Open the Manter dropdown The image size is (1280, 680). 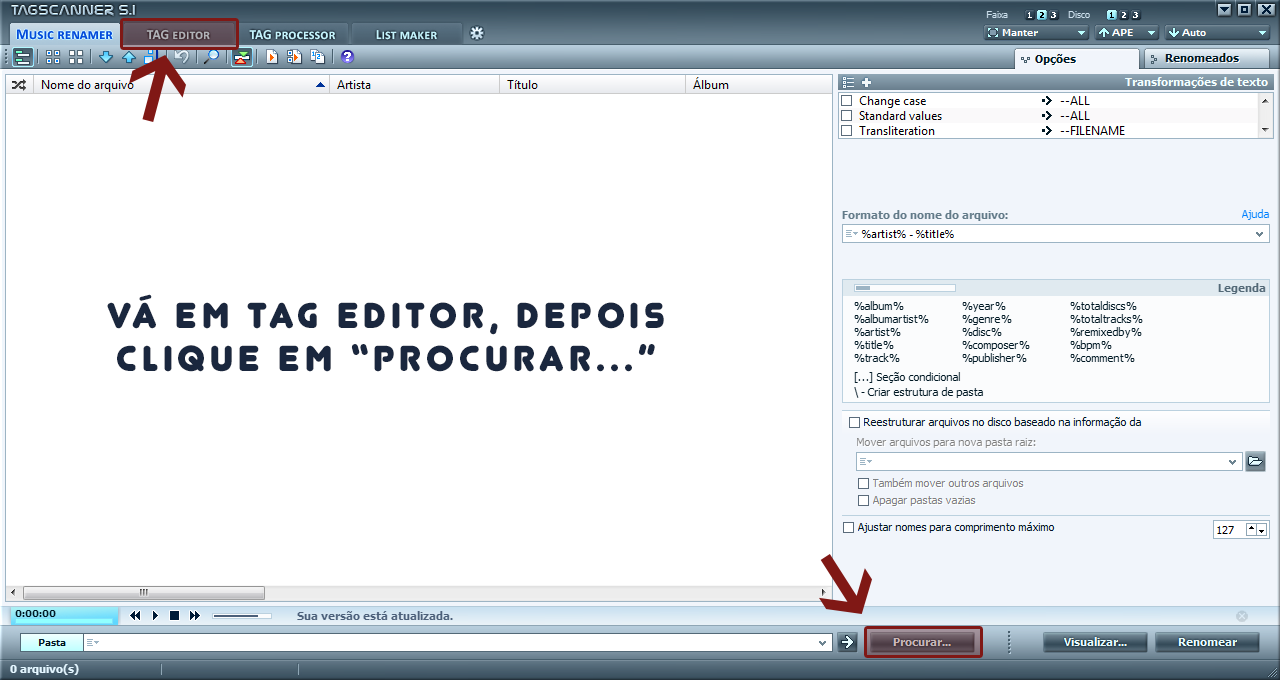(1036, 33)
